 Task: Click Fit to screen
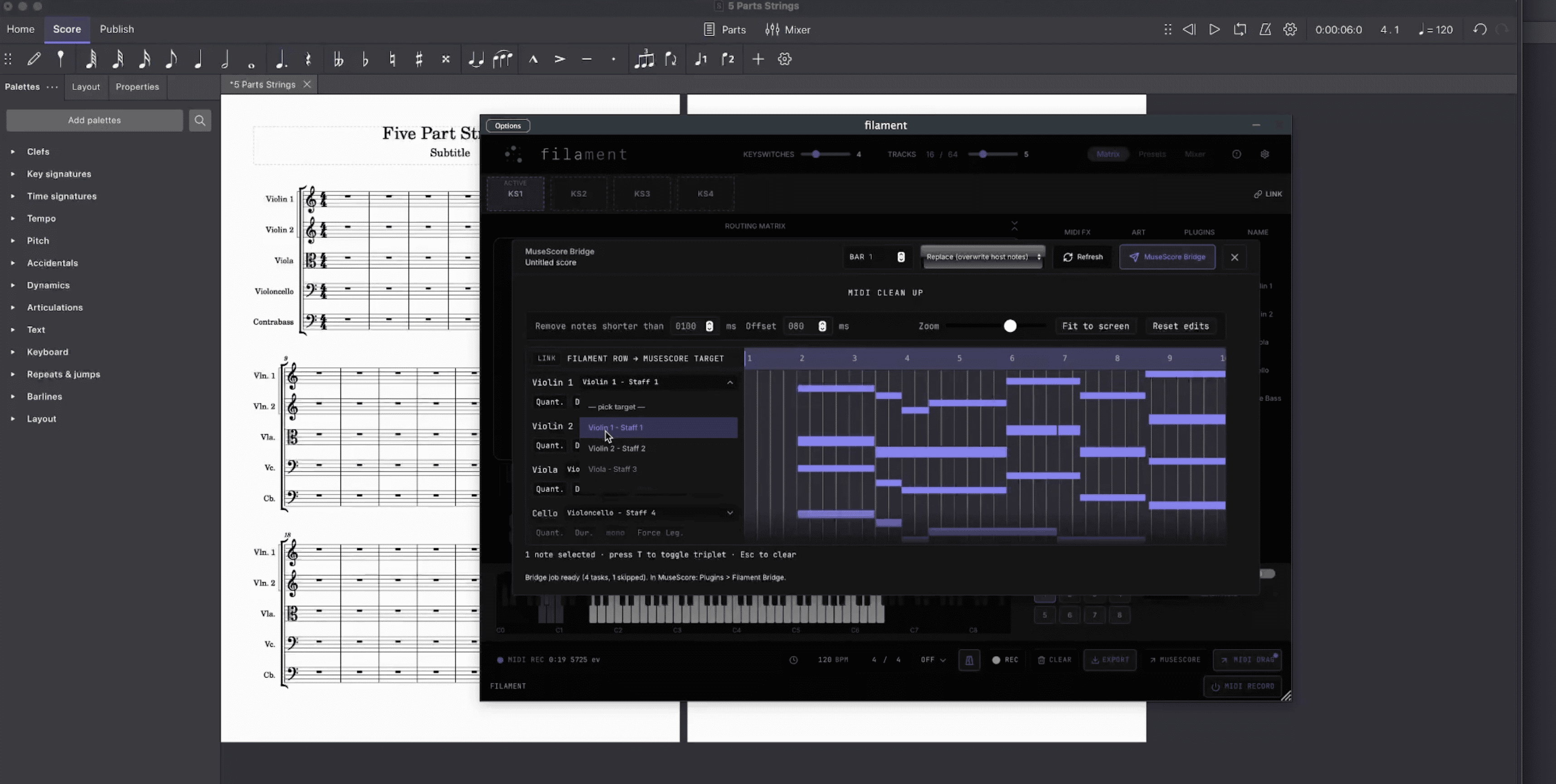(1095, 327)
